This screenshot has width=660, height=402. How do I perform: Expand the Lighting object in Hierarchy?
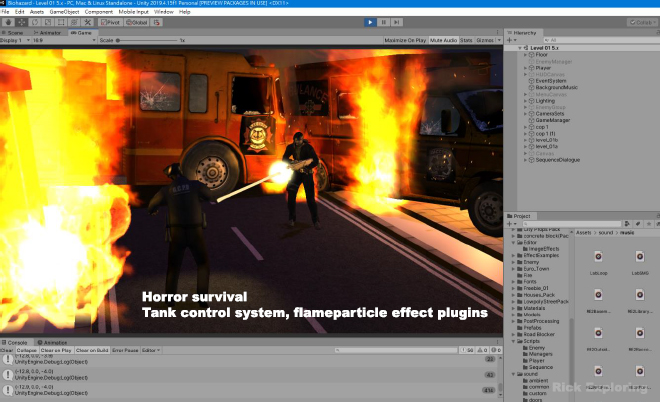[527, 101]
